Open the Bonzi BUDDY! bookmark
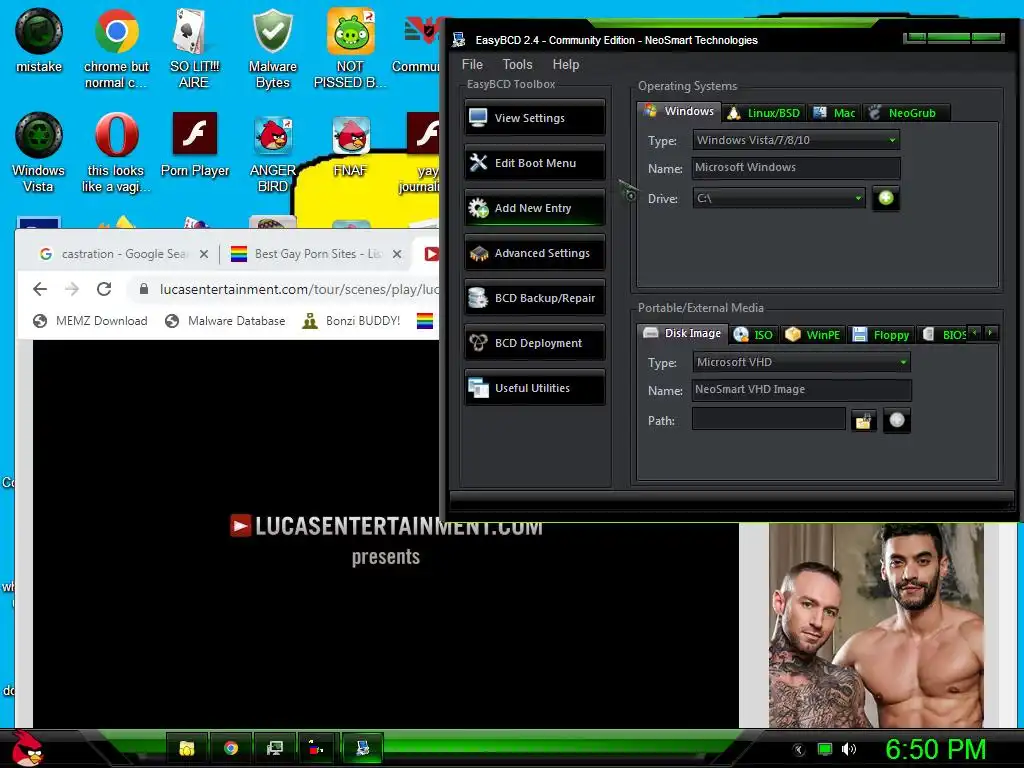 351,321
